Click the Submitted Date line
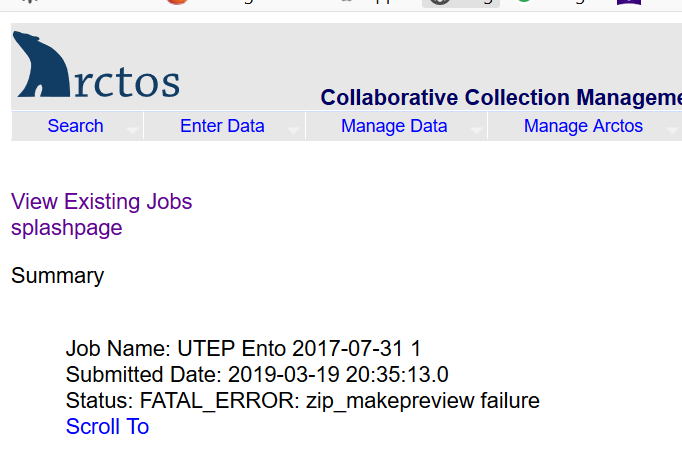682x466 pixels. click(x=257, y=375)
